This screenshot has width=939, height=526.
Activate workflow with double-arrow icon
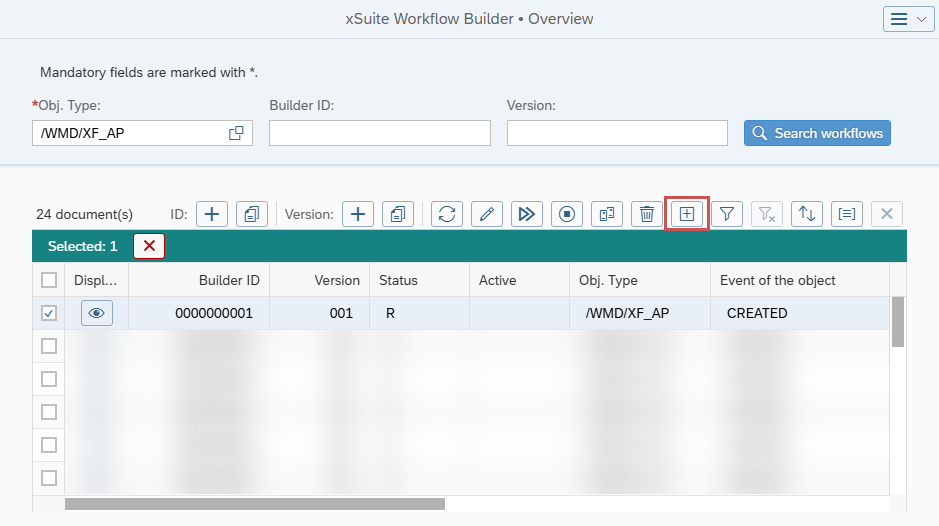coord(527,214)
